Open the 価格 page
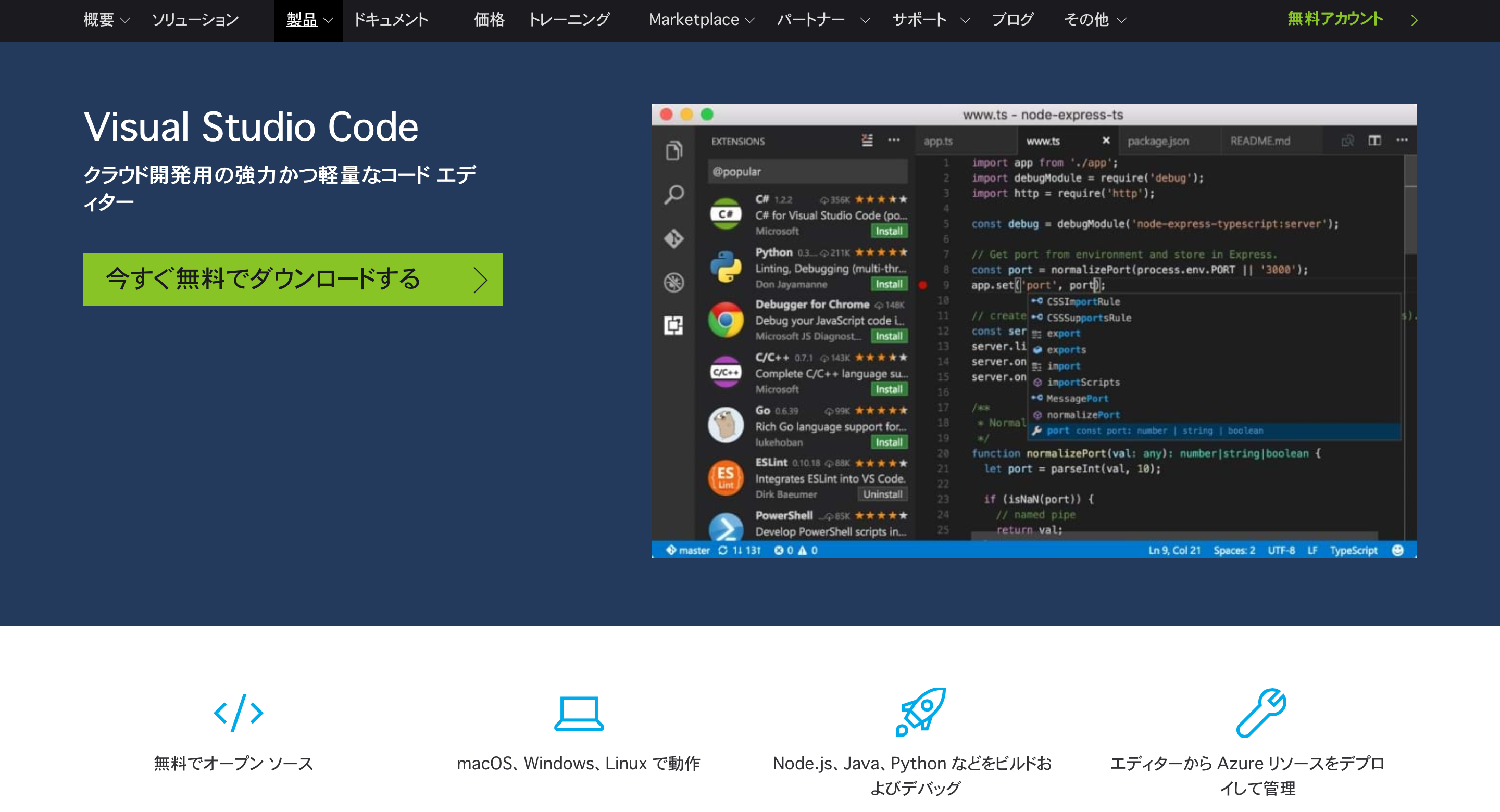The image size is (1500, 812). pos(489,20)
